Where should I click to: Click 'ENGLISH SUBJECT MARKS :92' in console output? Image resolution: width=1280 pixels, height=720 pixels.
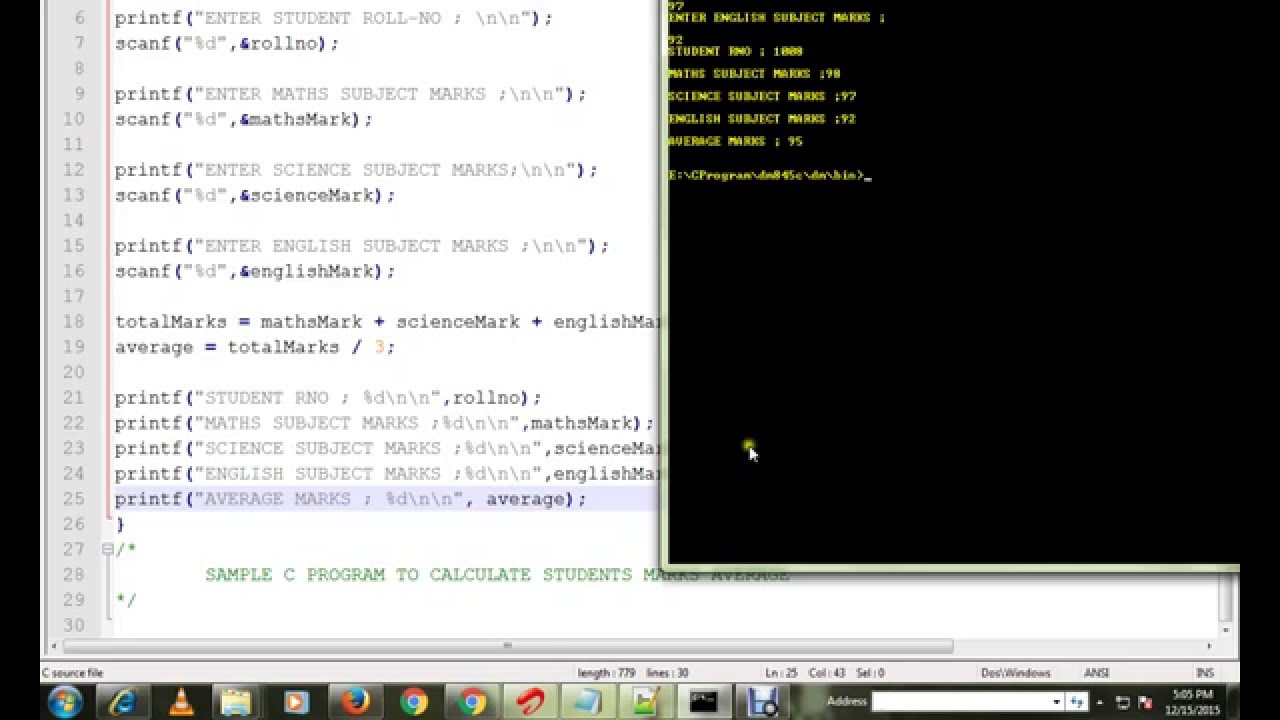[x=762, y=119]
